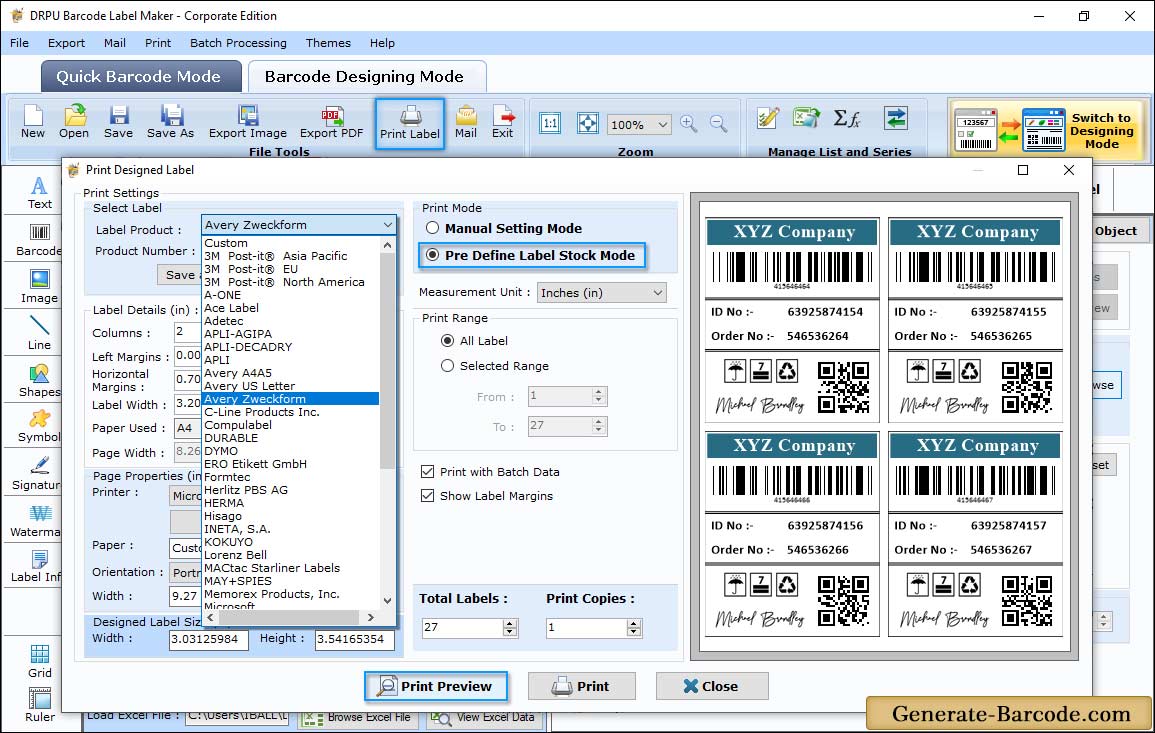Select the Line tool in sidebar
Image resolution: width=1155 pixels, height=733 pixels.
(x=39, y=333)
